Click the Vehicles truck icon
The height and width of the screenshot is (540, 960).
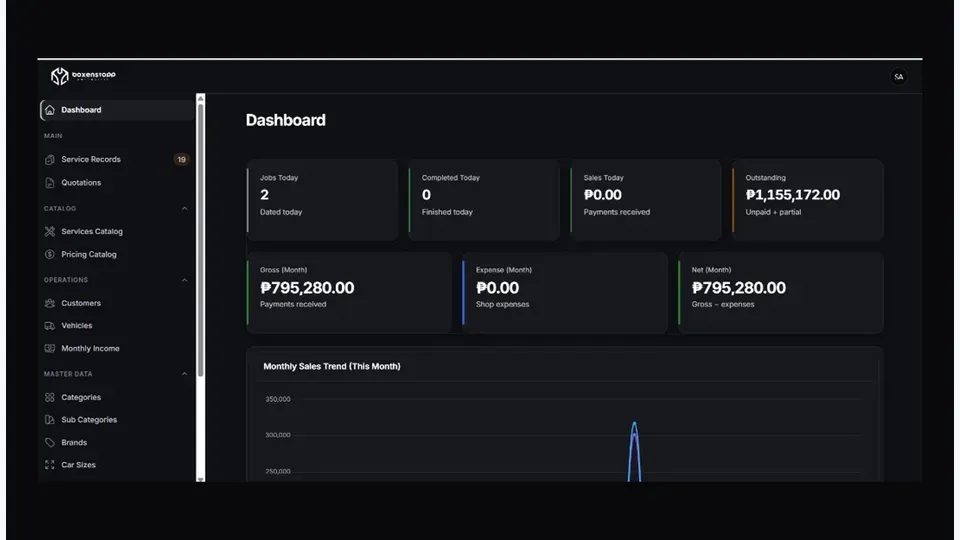pos(50,326)
